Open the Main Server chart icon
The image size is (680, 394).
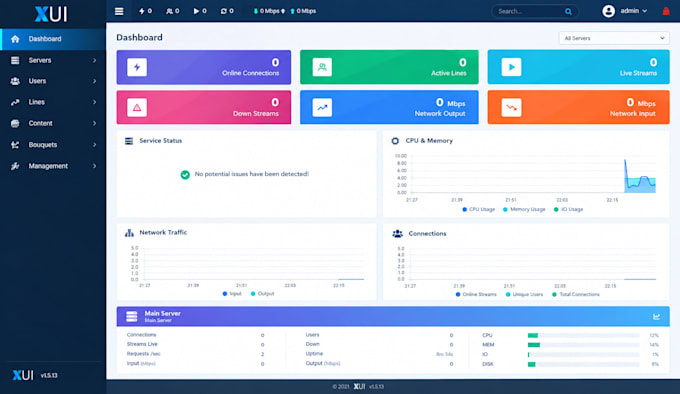click(x=657, y=317)
